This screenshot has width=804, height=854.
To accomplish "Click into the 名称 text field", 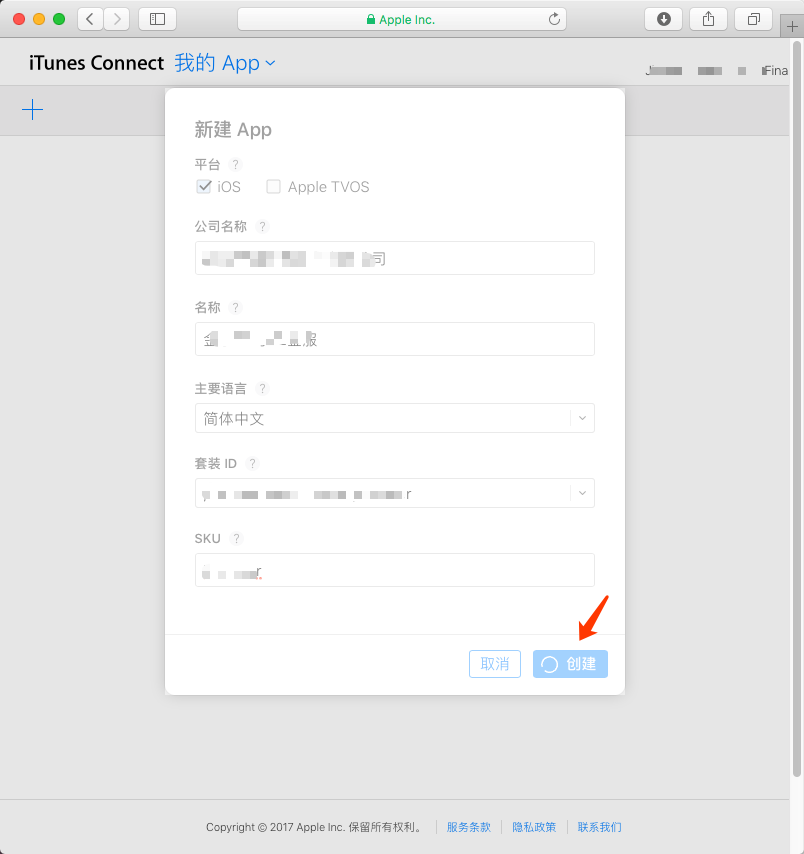I will [395, 339].
